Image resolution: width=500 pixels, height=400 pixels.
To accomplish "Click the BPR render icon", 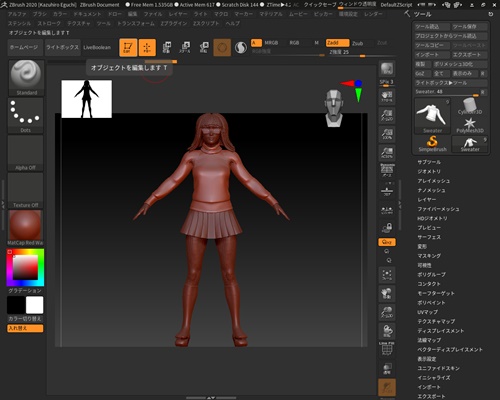I will [387, 69].
